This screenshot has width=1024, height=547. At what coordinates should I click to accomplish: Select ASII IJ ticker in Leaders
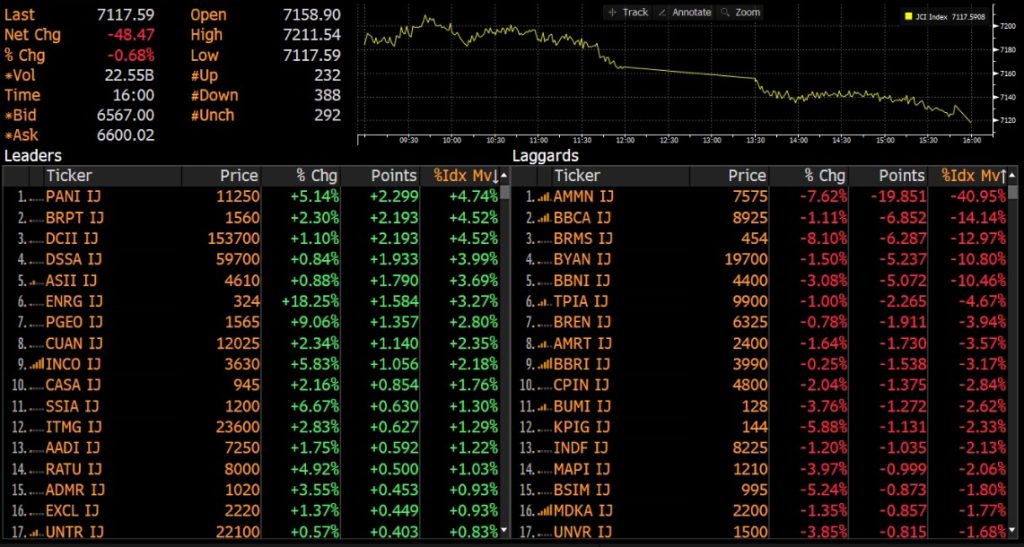pos(73,280)
